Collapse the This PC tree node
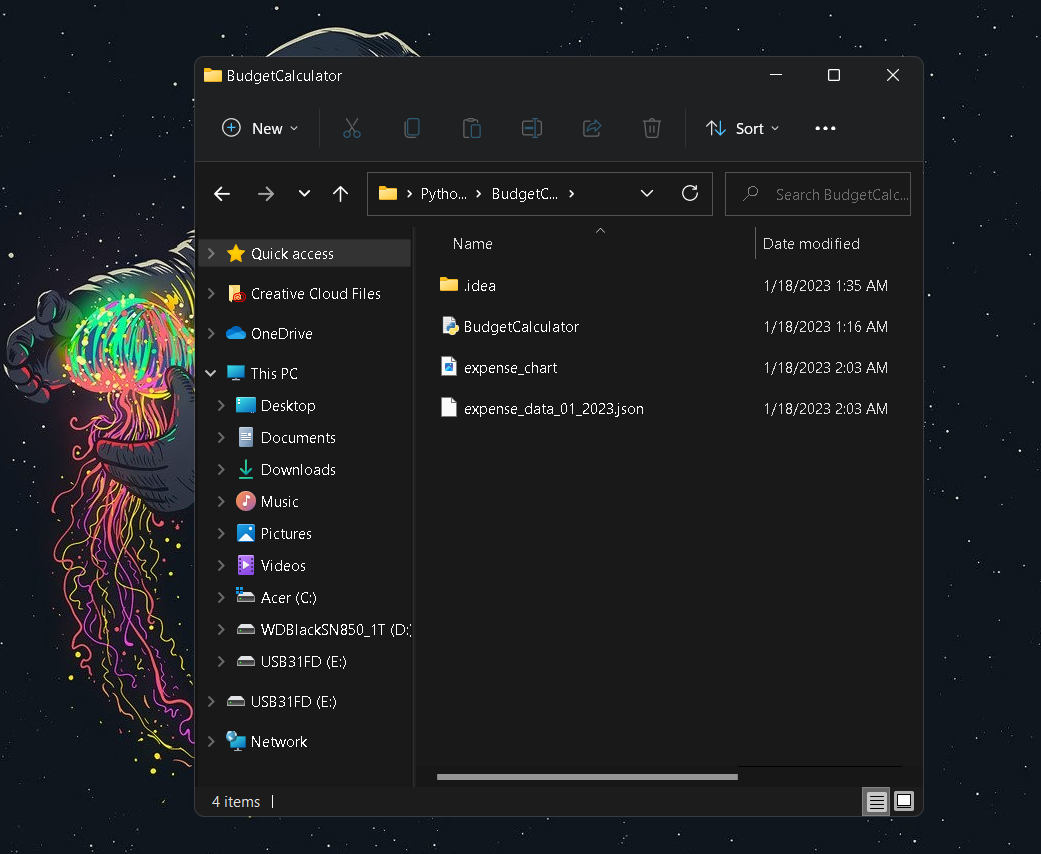 point(211,373)
